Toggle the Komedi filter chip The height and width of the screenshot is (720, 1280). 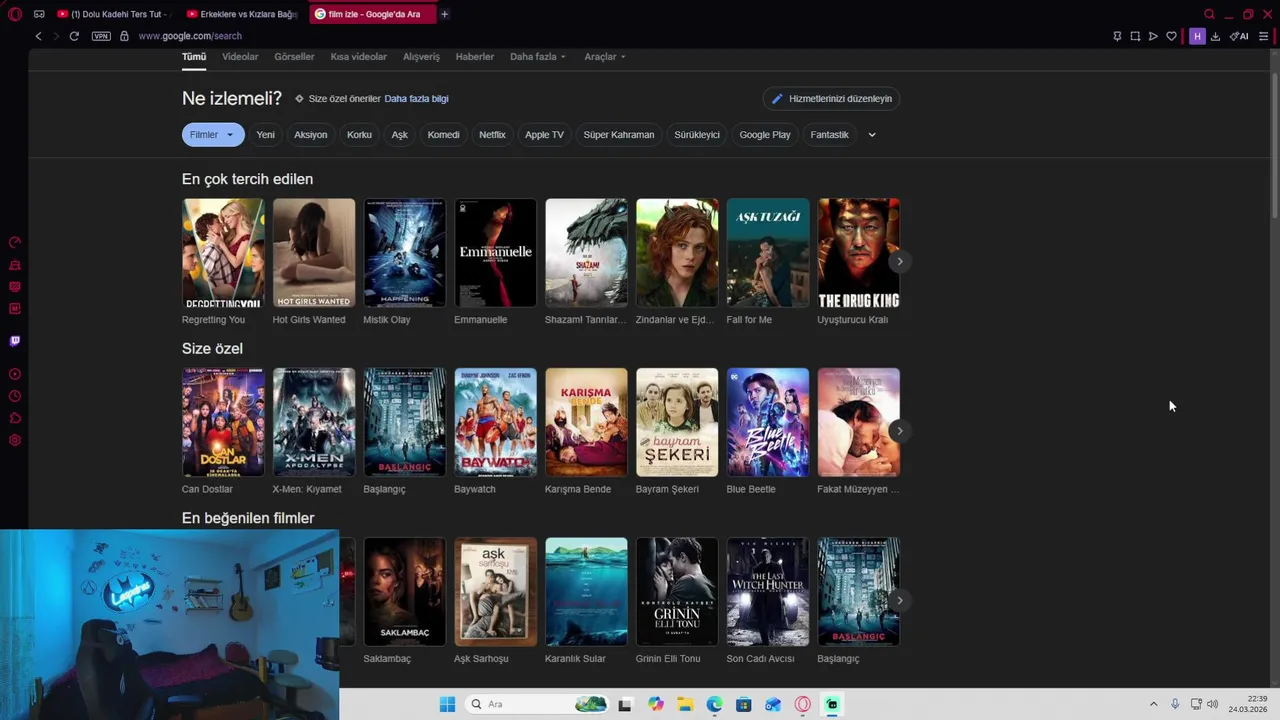point(443,135)
